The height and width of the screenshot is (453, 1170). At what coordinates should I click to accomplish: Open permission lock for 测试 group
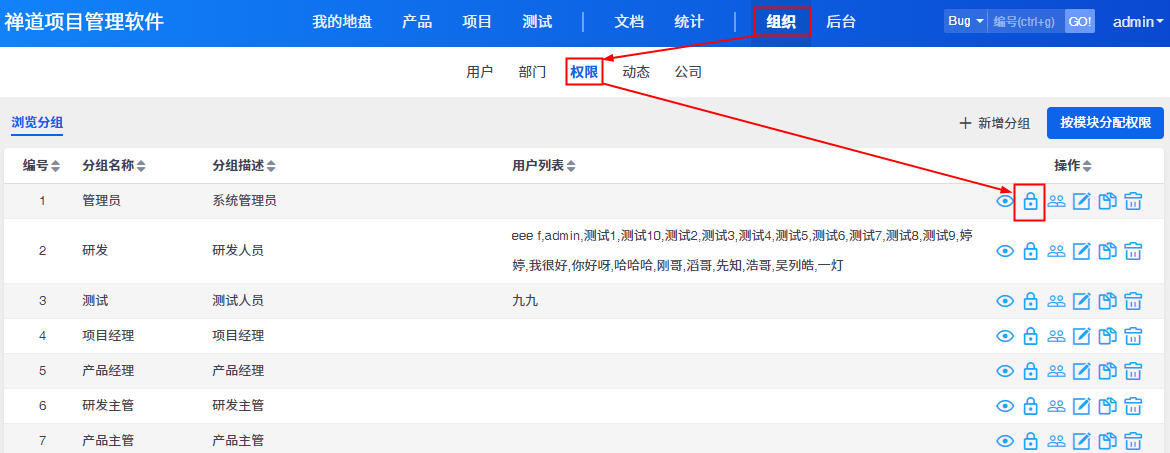(x=1030, y=301)
